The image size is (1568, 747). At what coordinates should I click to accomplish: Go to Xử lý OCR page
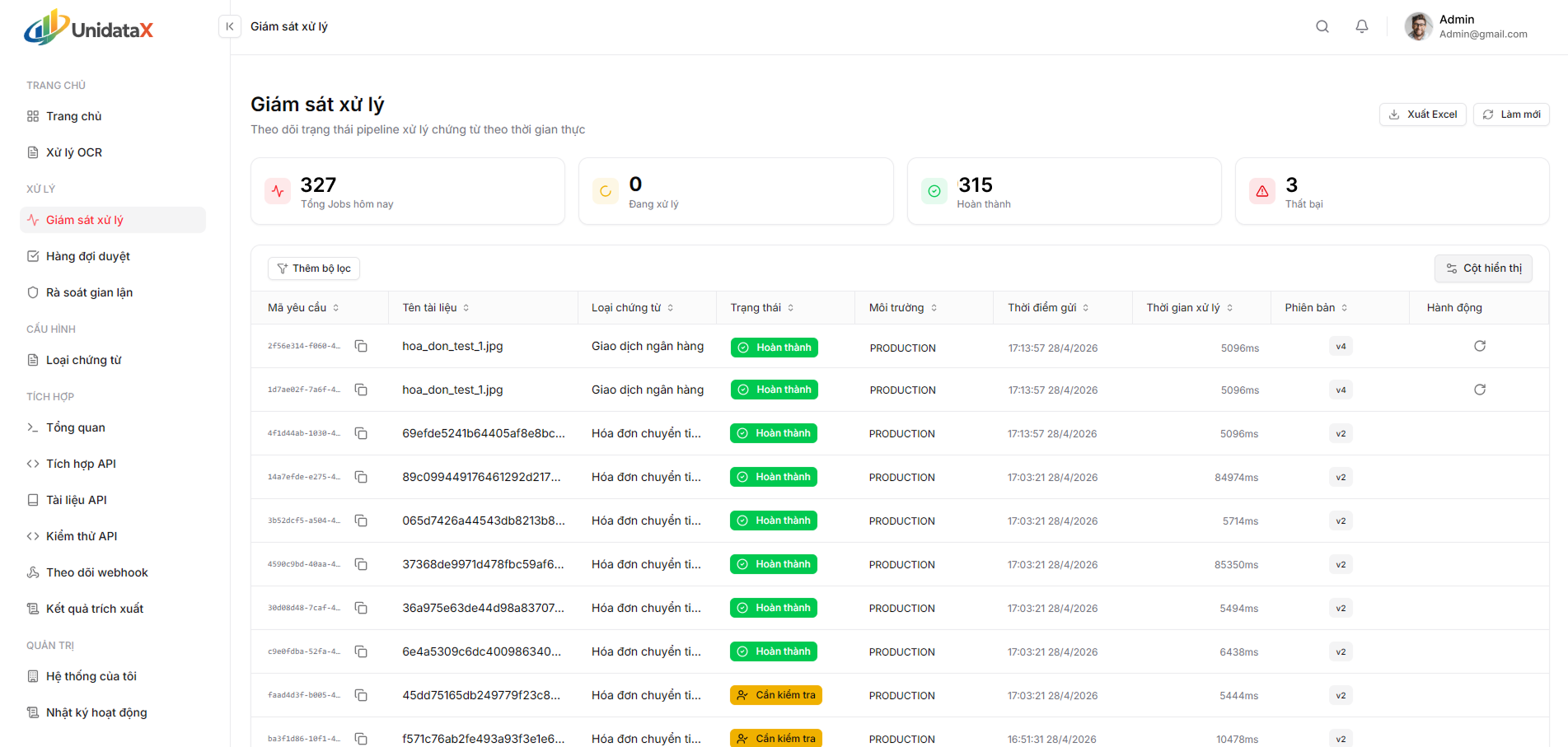tap(113, 152)
